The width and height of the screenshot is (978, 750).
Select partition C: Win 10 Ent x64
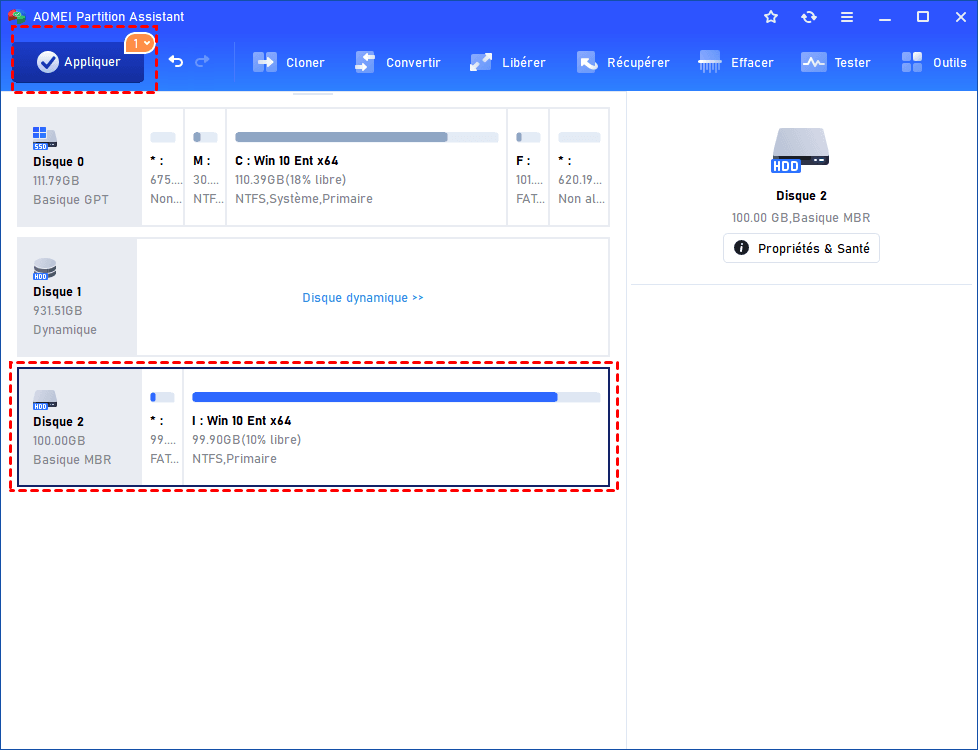367,167
